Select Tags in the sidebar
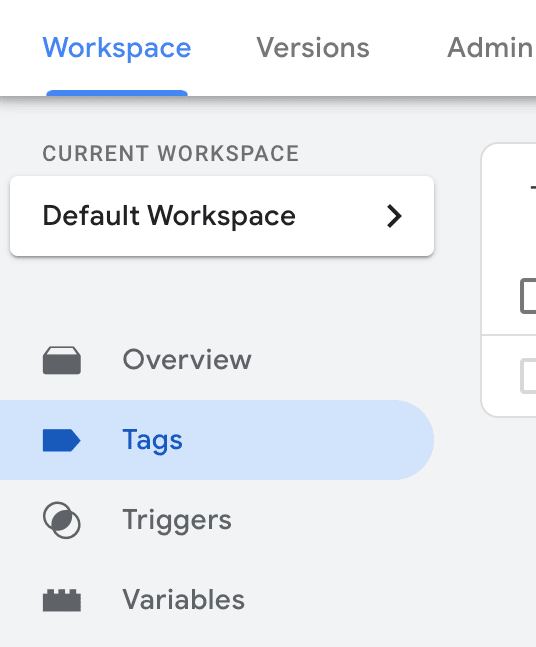 click(217, 440)
